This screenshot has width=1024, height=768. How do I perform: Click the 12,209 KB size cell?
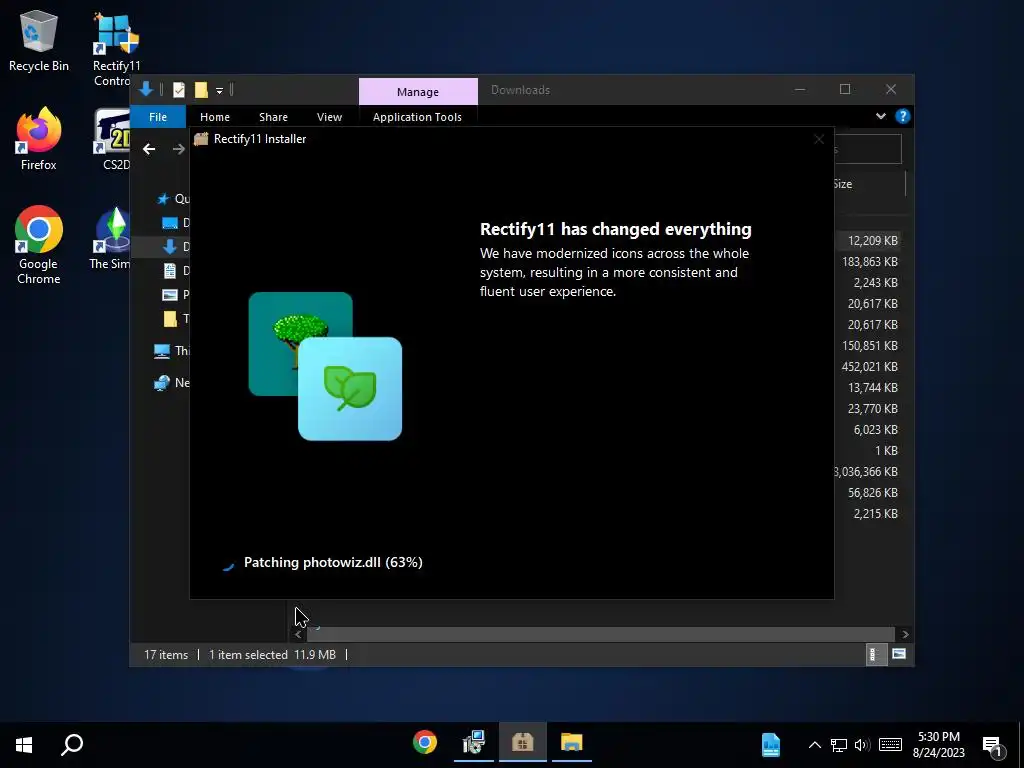pyautogui.click(x=872, y=241)
